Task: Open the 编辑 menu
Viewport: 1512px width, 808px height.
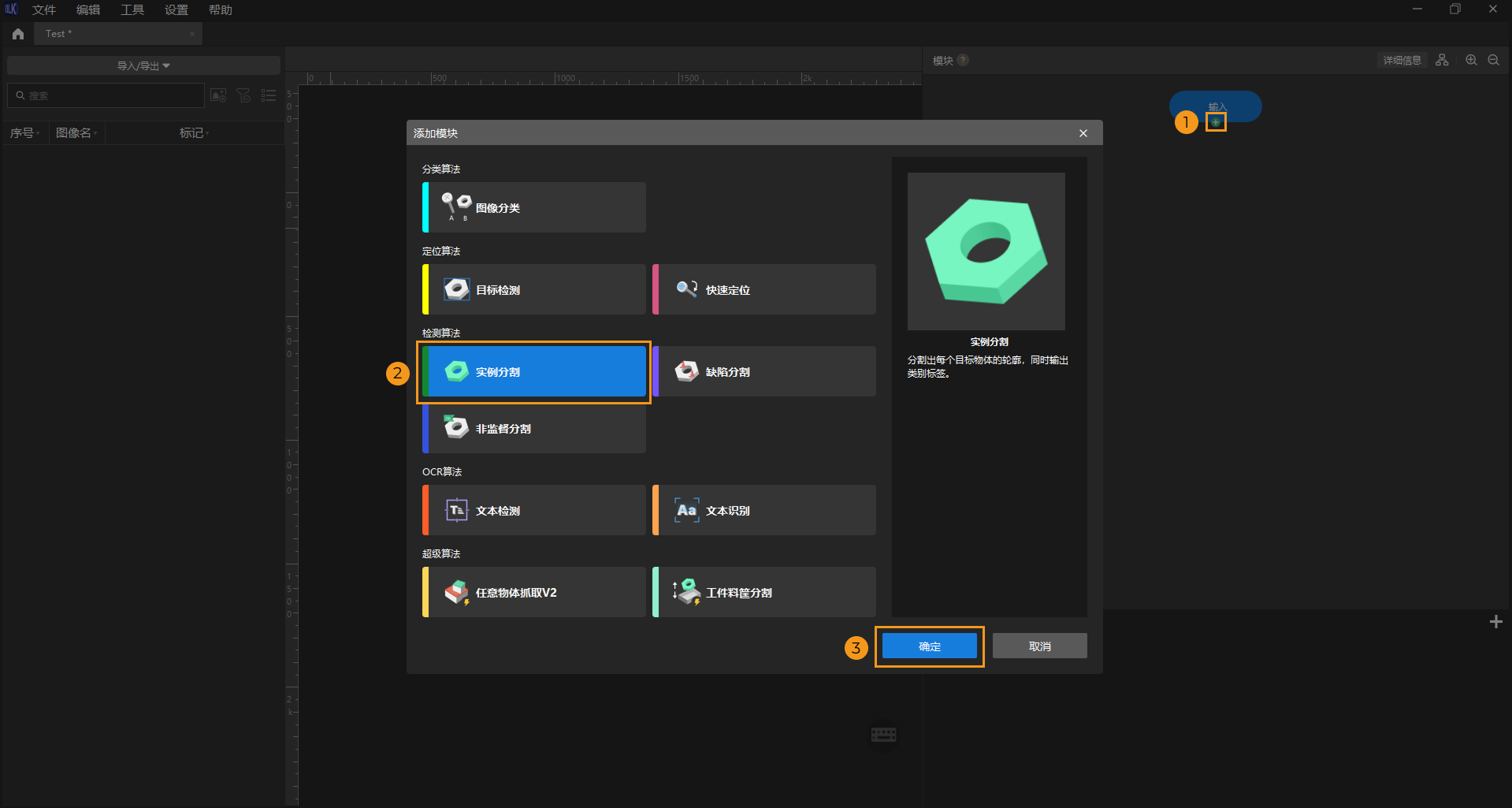Action: [x=88, y=9]
